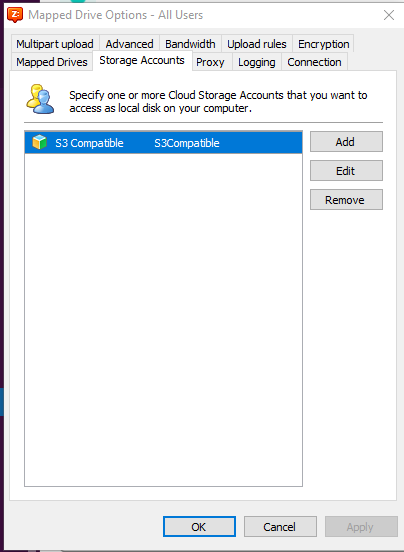Open the Proxy settings tab
Image resolution: width=404 pixels, height=552 pixels.
210,62
